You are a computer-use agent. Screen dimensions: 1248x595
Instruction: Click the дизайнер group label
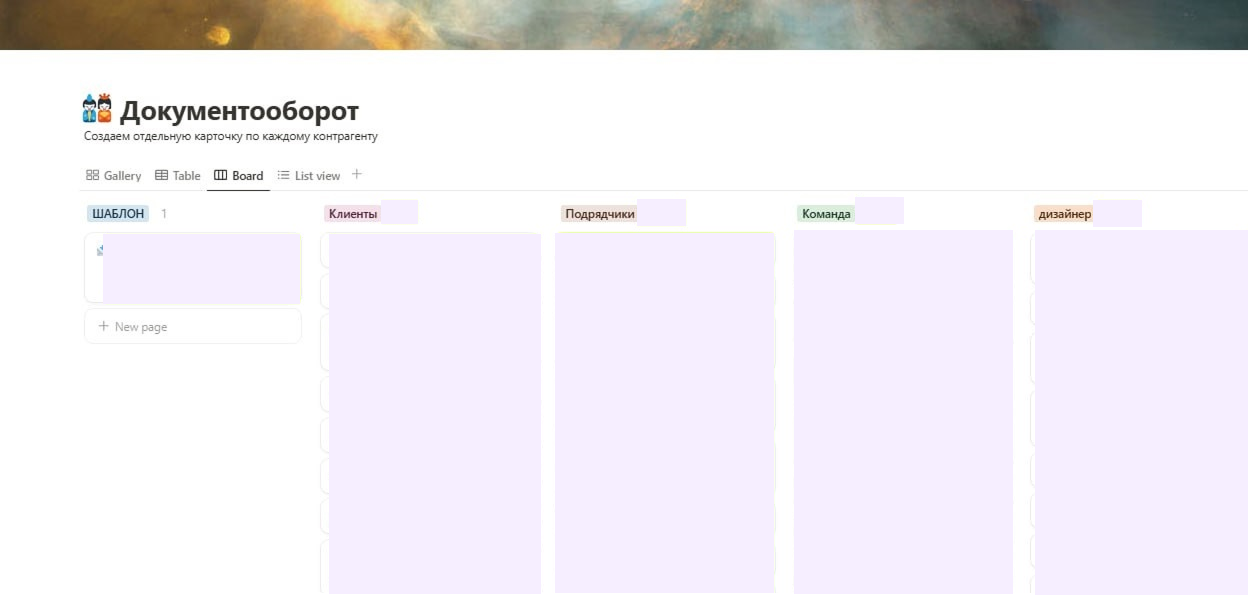pos(1065,214)
